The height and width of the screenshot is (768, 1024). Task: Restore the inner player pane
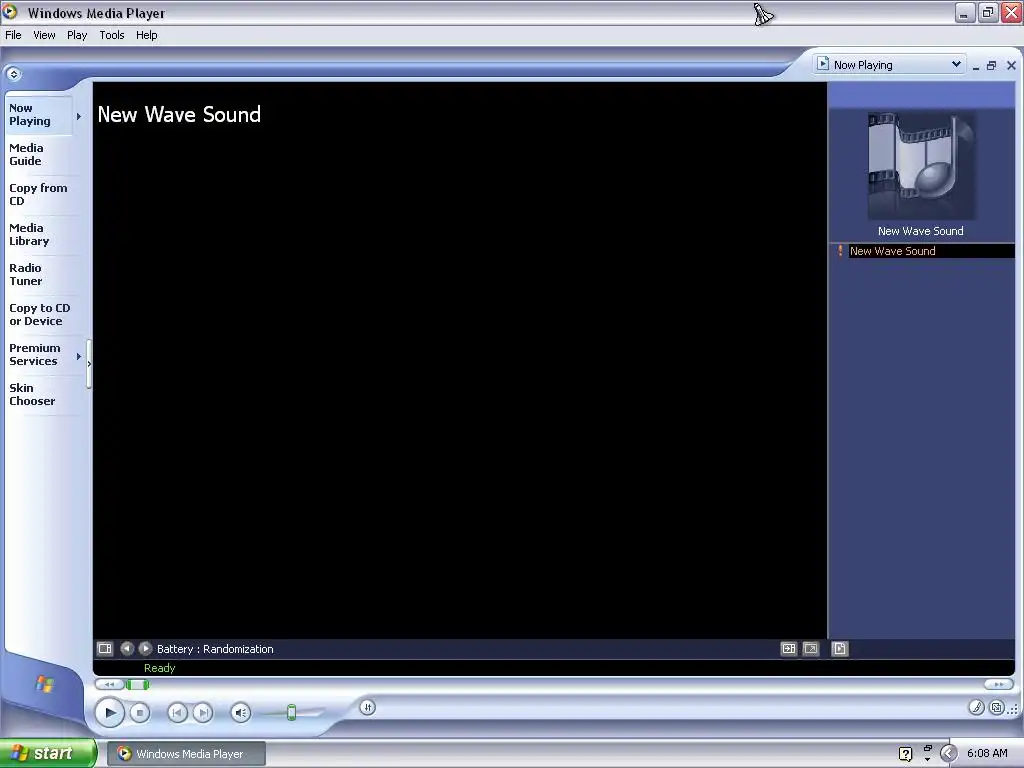(x=991, y=65)
